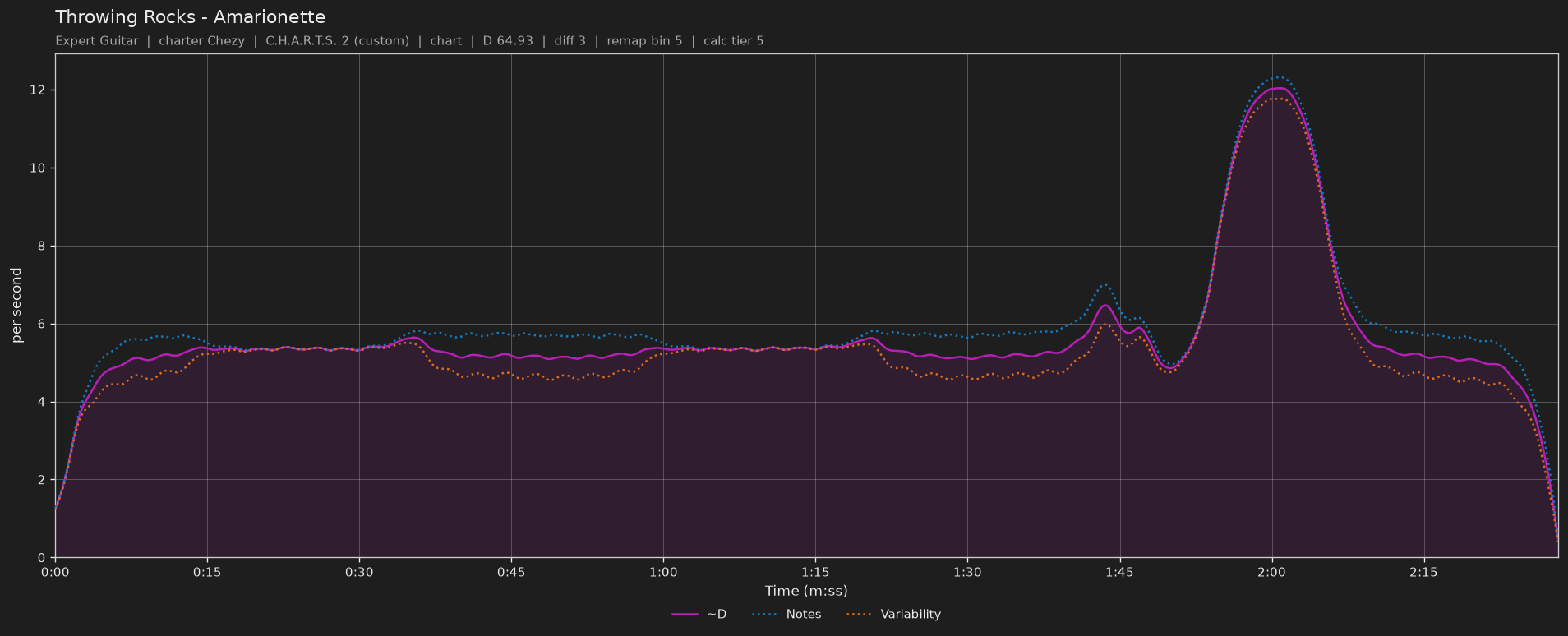Click the 0:30 x-axis tick label

[x=359, y=572]
